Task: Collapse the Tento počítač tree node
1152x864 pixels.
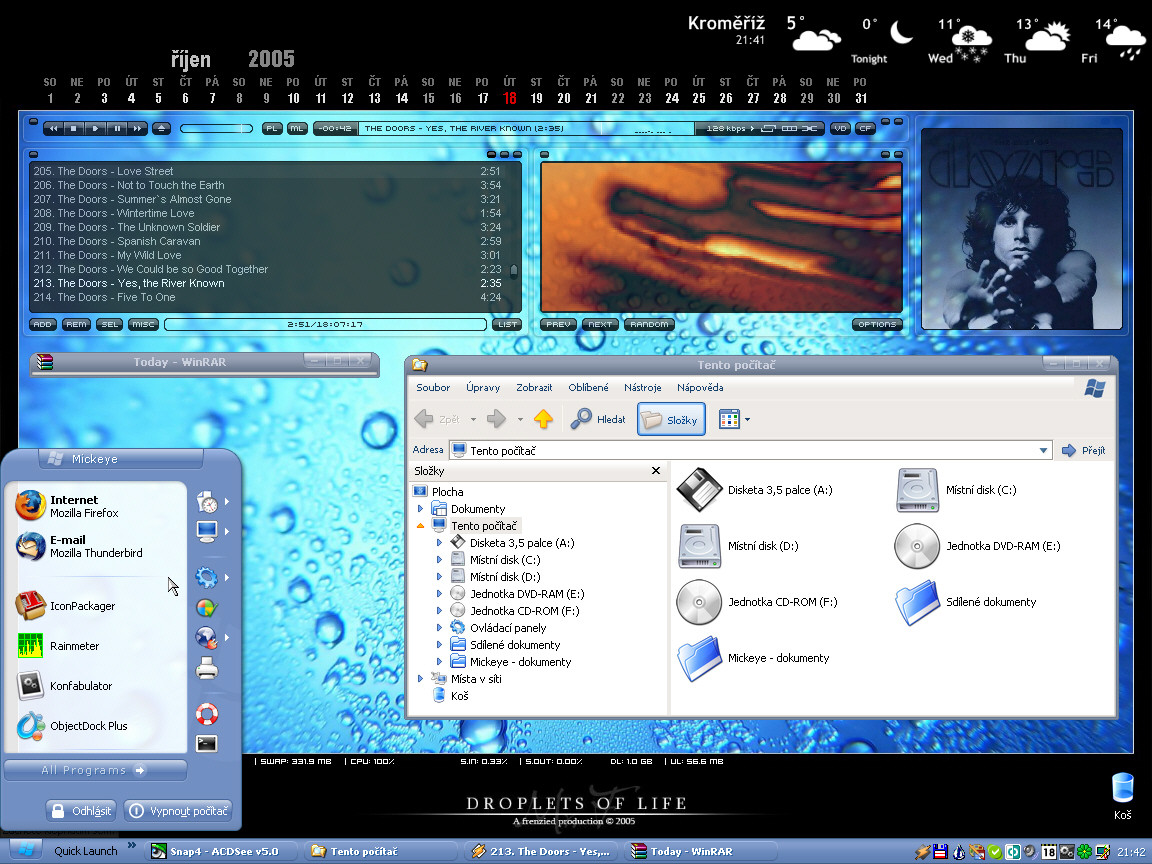Action: coord(420,525)
